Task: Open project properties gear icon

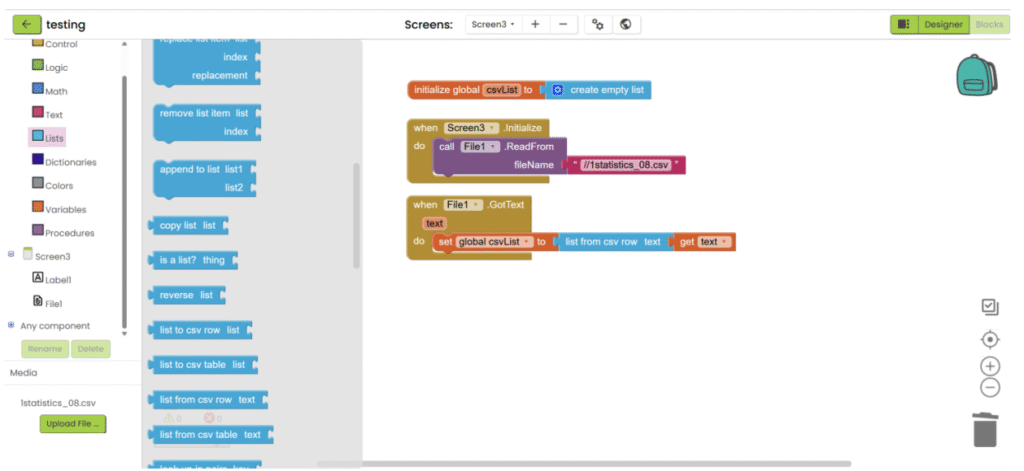Action: (598, 24)
